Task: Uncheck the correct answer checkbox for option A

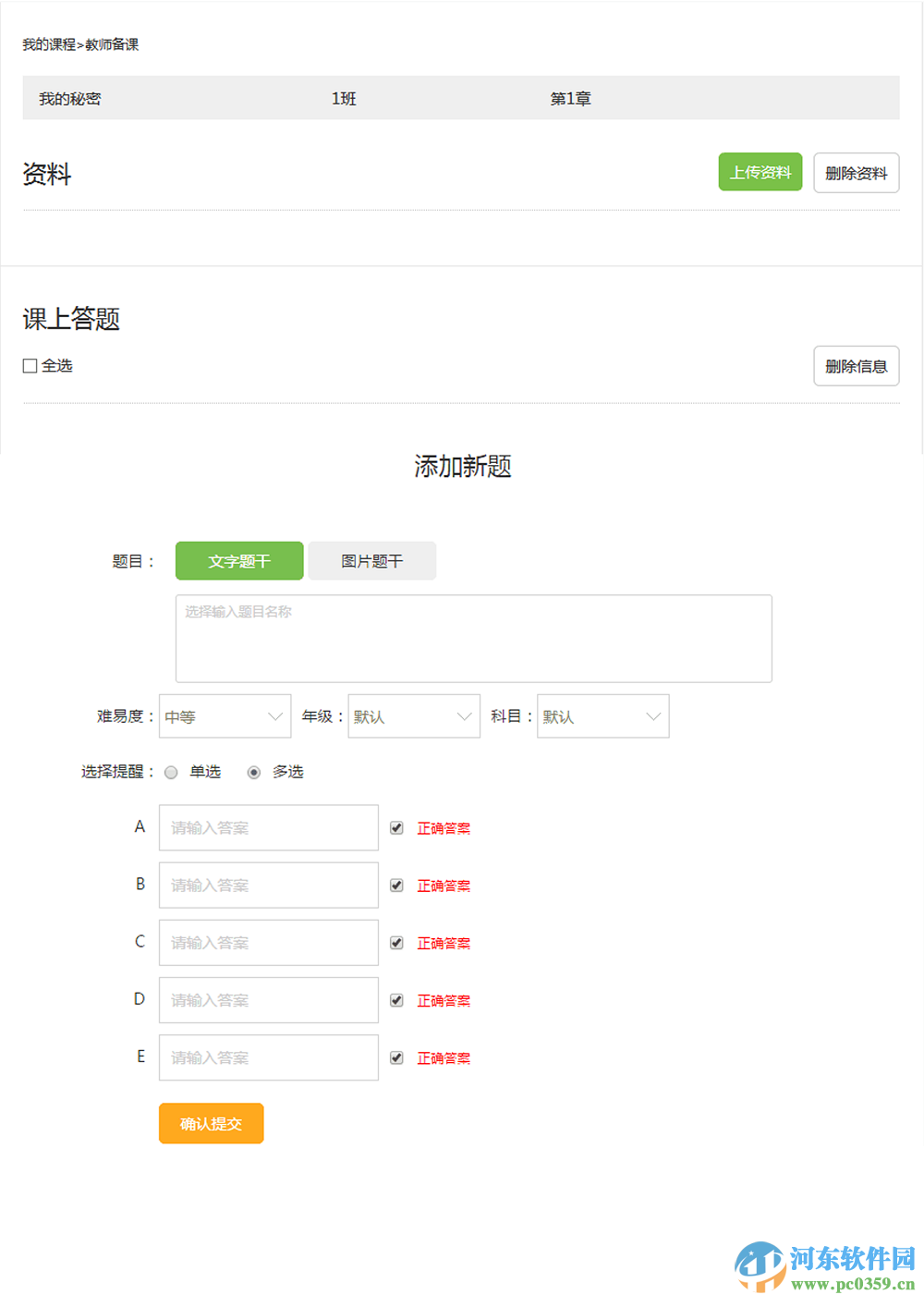Action: click(x=396, y=827)
